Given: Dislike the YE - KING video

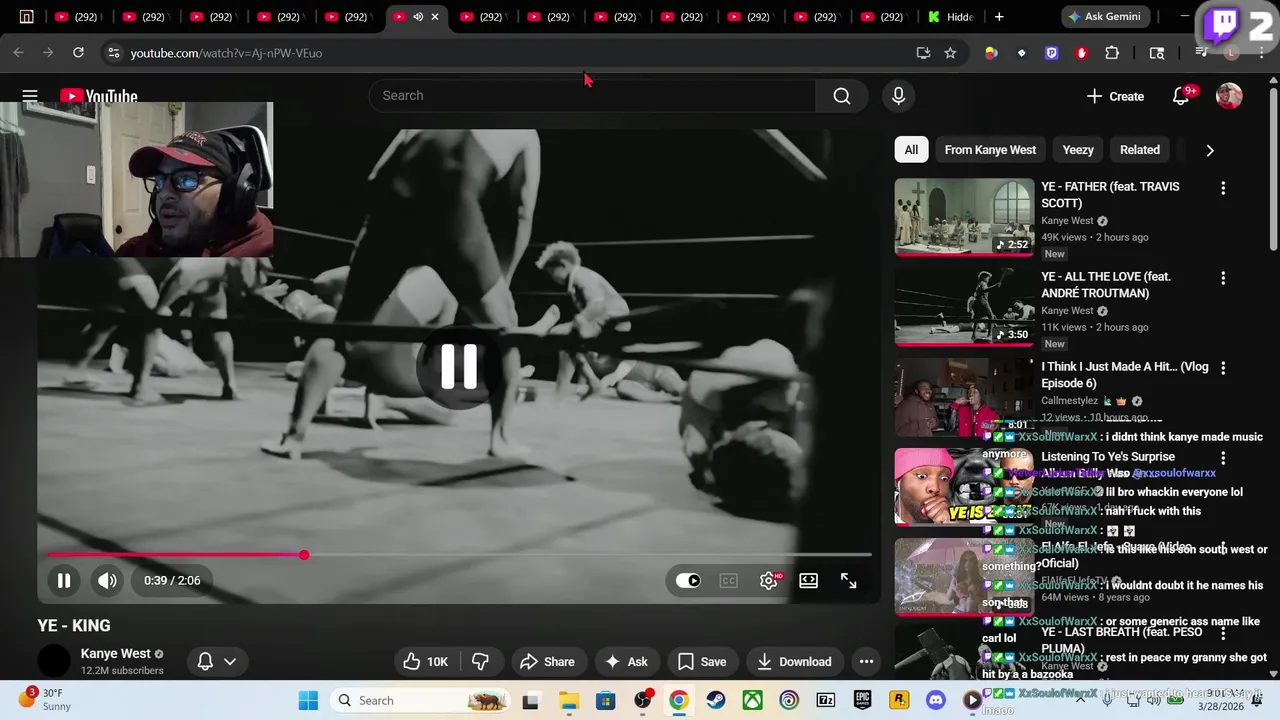Looking at the screenshot, I should [x=481, y=661].
